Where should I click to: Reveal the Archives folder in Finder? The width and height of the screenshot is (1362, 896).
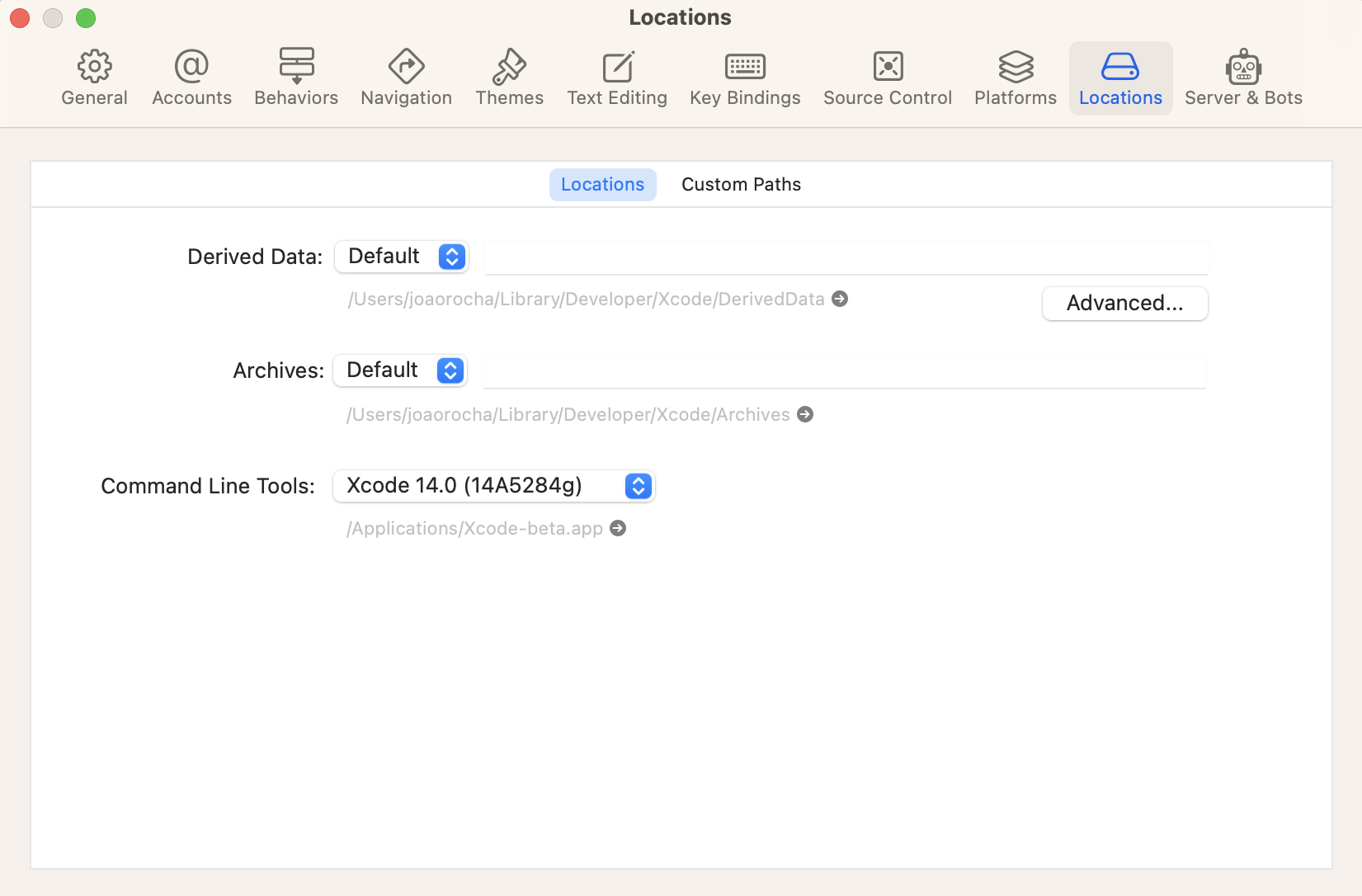click(805, 414)
